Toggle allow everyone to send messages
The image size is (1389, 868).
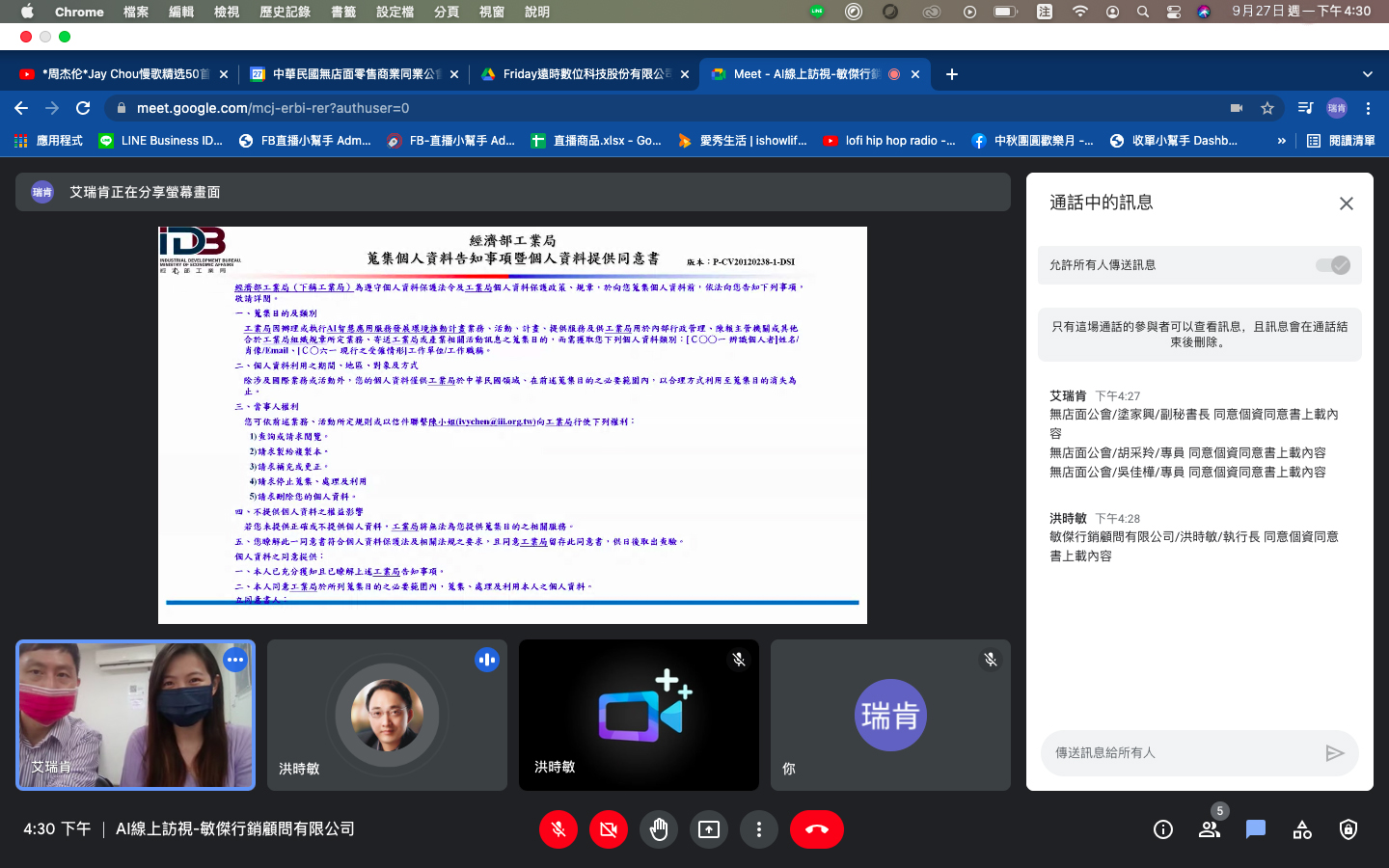coord(1333,265)
